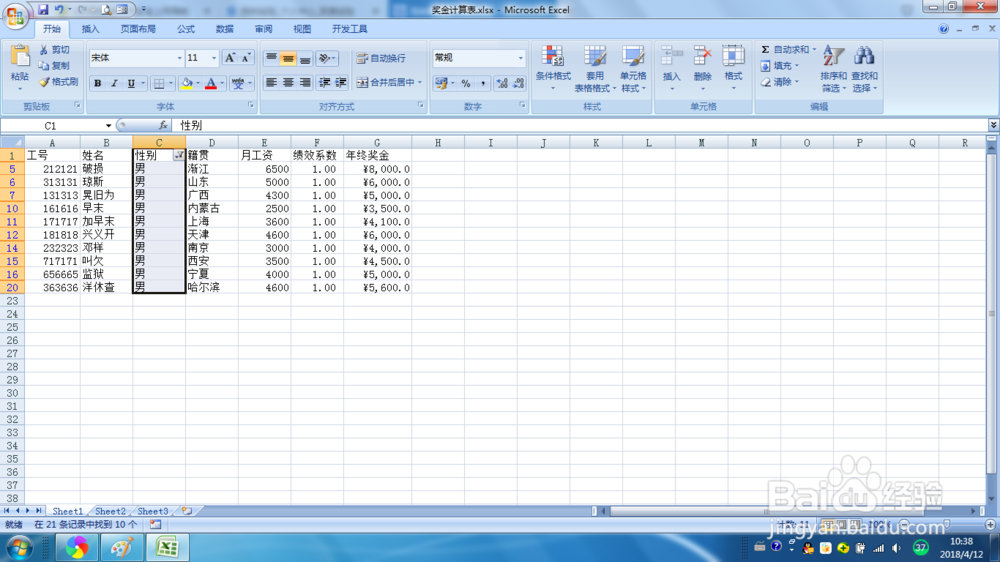This screenshot has width=1000, height=562.
Task: Toggle top vertical alignment
Action: [x=271, y=58]
